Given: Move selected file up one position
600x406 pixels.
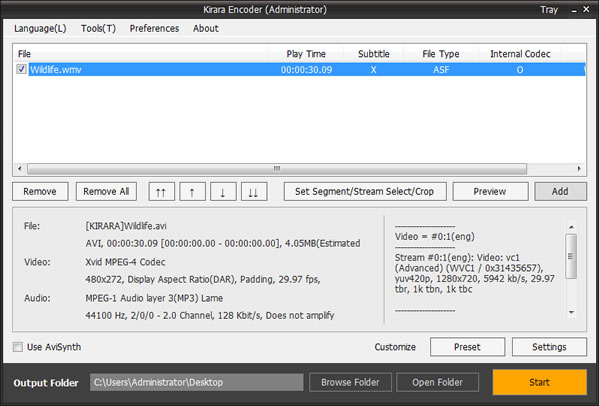Looking at the screenshot, I should tap(192, 191).
